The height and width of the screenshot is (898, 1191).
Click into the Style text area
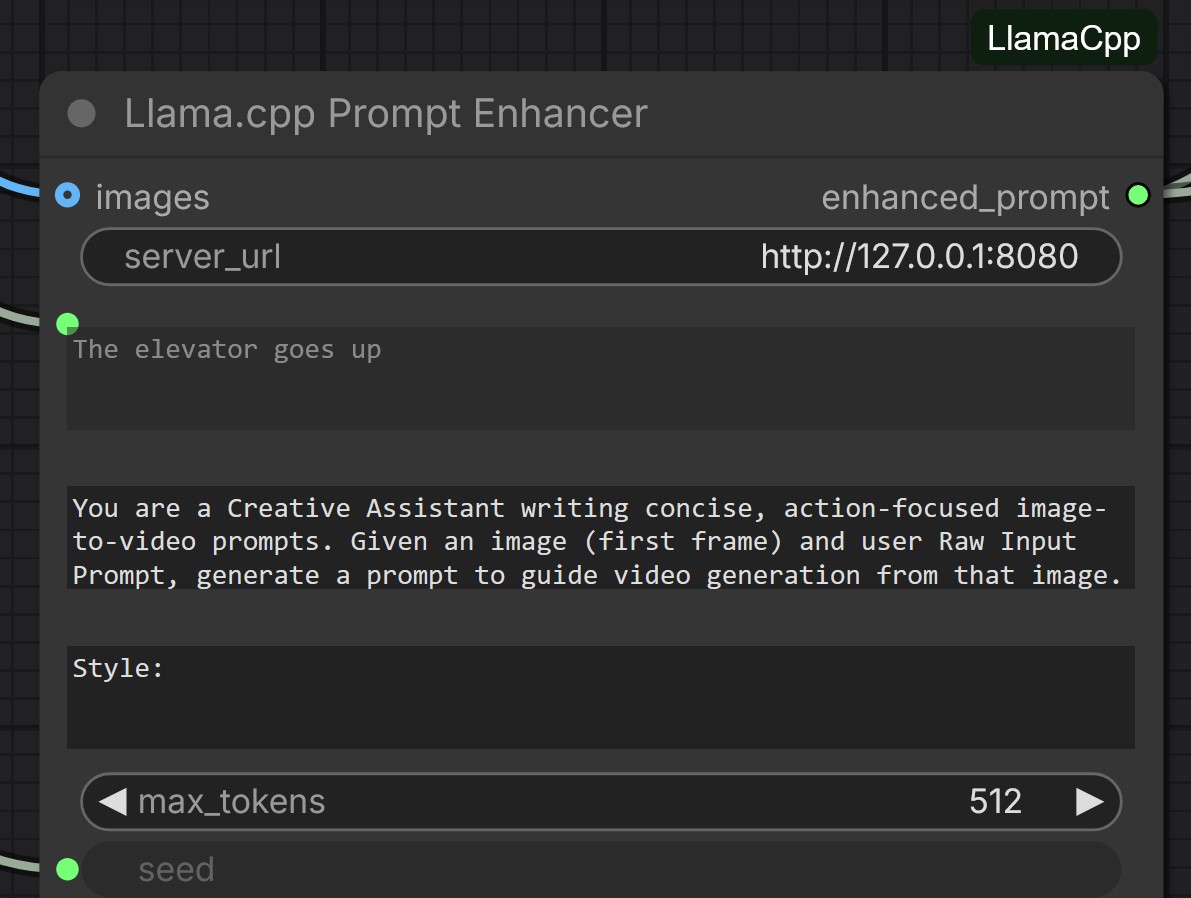point(600,697)
